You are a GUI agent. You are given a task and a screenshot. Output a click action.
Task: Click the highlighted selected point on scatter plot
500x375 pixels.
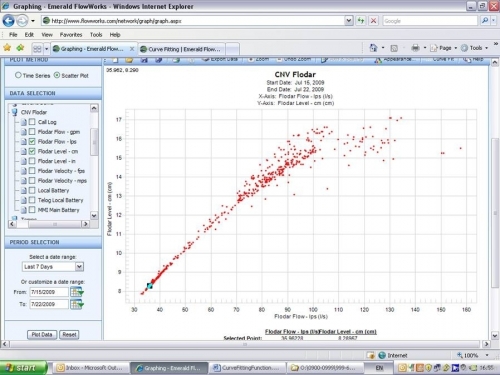(150, 286)
